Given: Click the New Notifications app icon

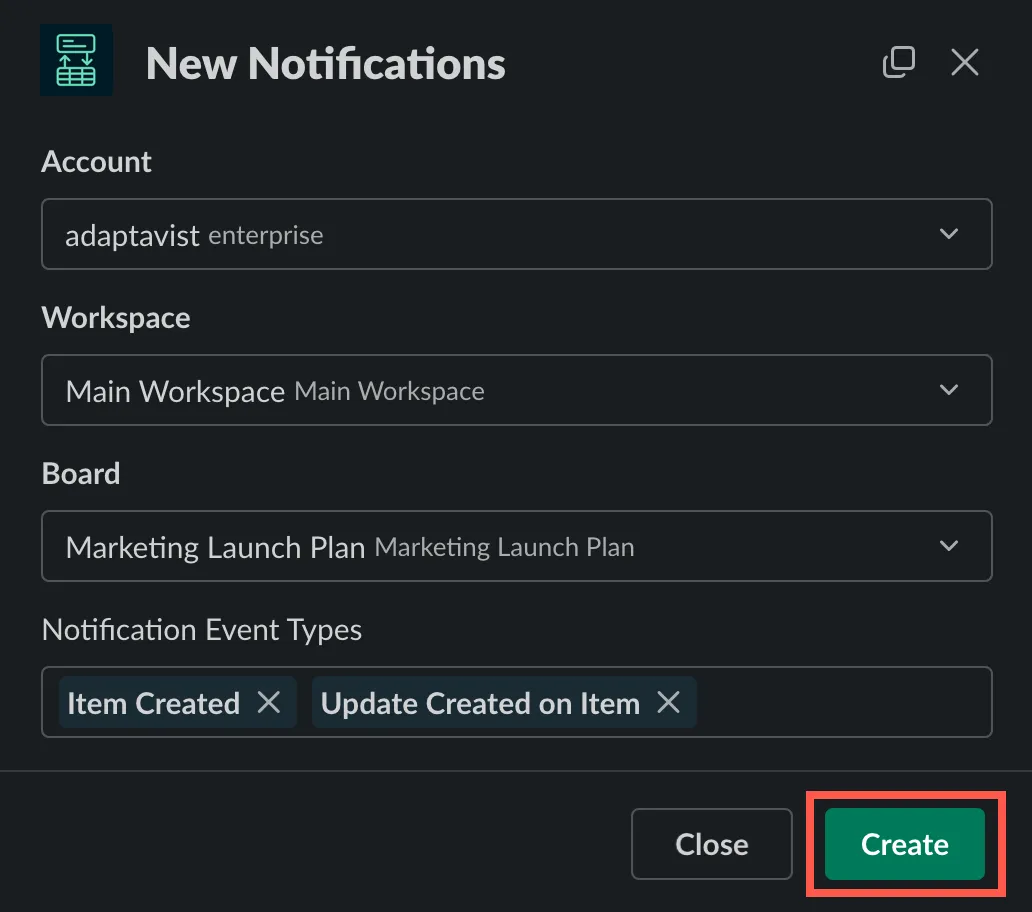Looking at the screenshot, I should pyautogui.click(x=76, y=61).
